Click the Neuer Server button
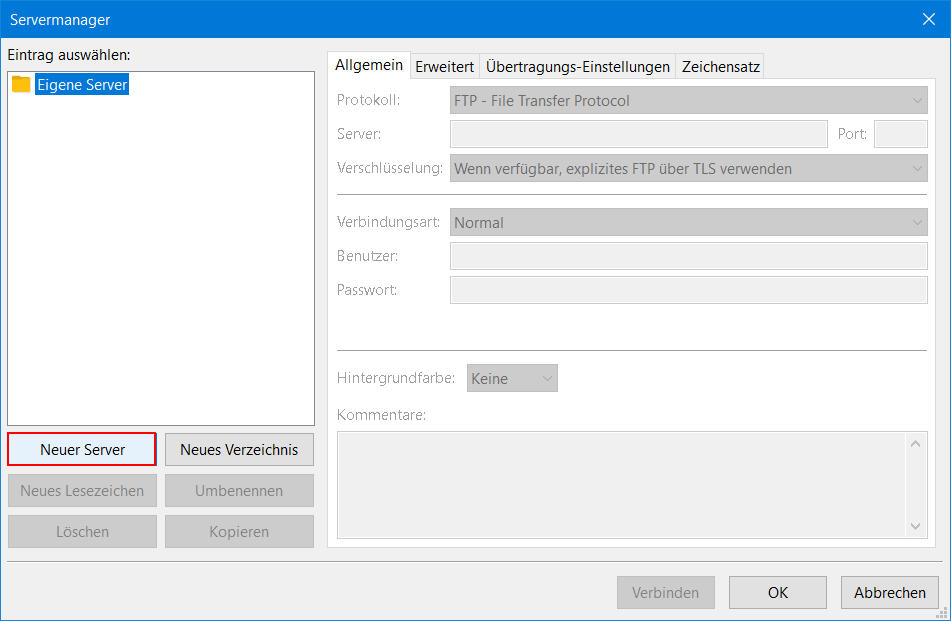Viewport: 951px width, 621px height. point(82,450)
